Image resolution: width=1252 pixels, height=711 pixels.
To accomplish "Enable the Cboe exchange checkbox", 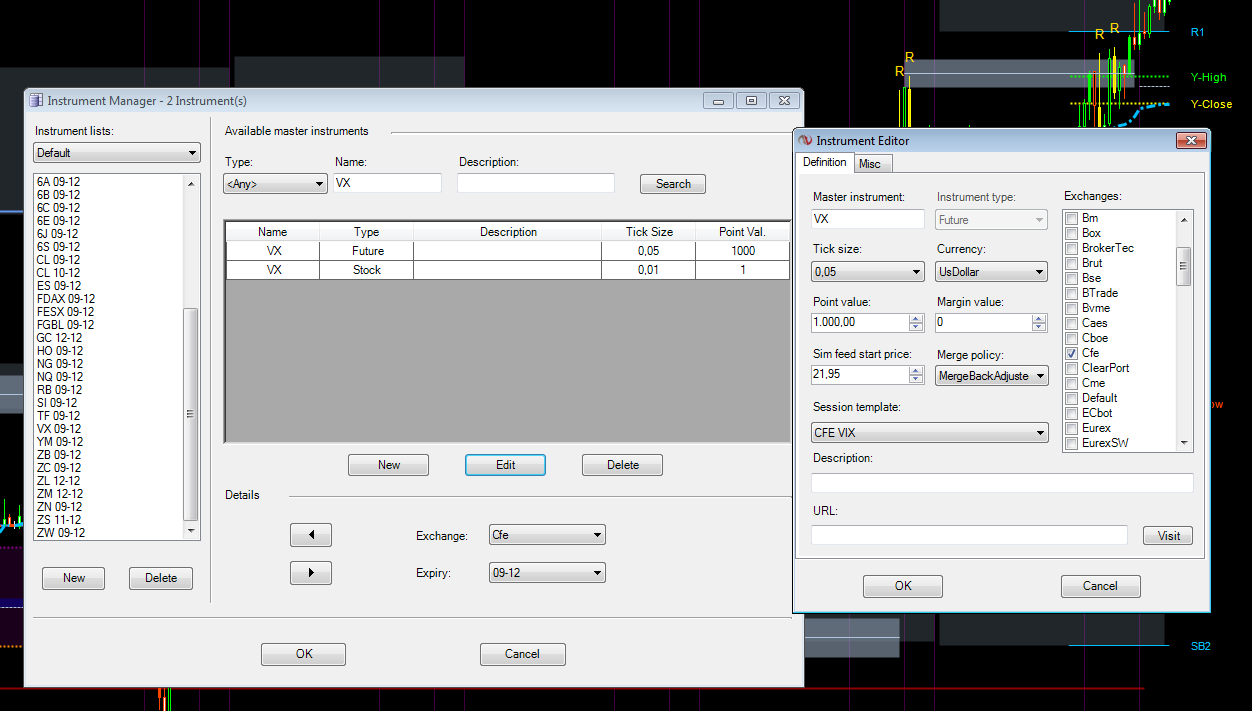I will pyautogui.click(x=1071, y=338).
